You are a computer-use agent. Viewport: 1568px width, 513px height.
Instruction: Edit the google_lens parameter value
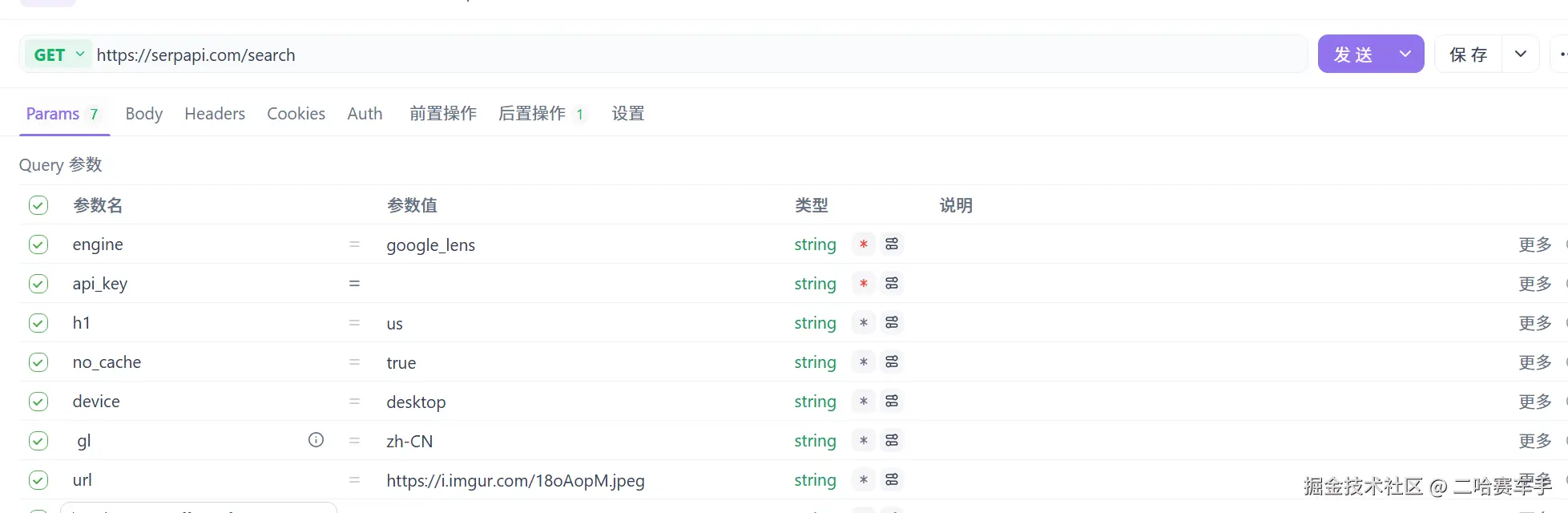[x=430, y=244]
